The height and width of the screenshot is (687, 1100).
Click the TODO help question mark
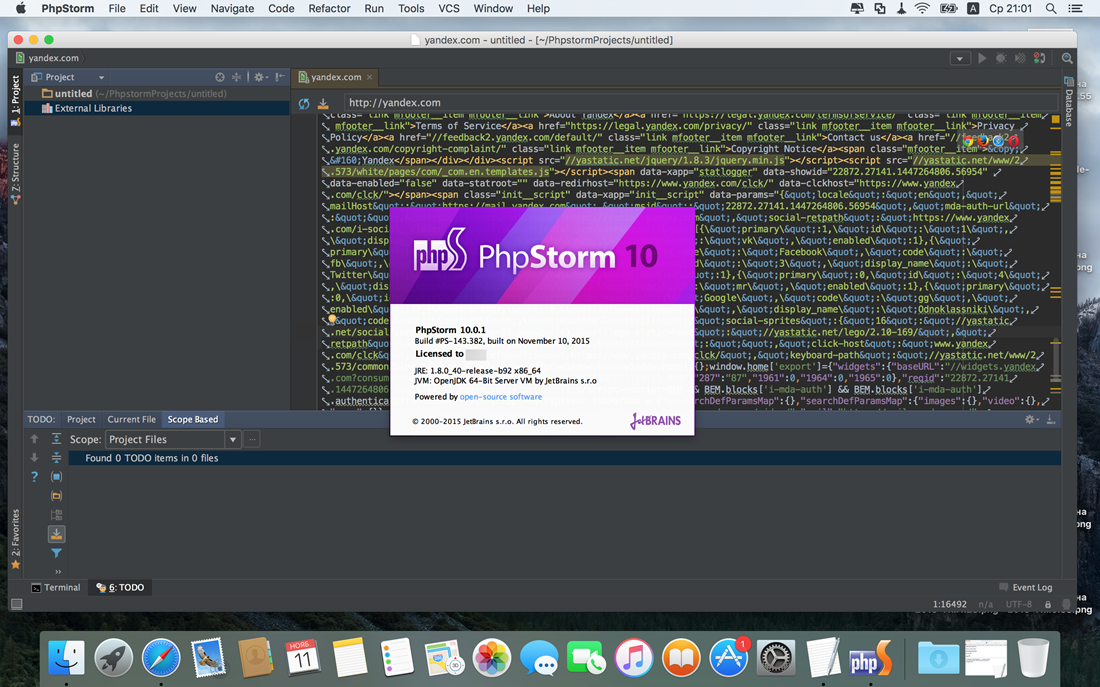pyautogui.click(x=34, y=476)
